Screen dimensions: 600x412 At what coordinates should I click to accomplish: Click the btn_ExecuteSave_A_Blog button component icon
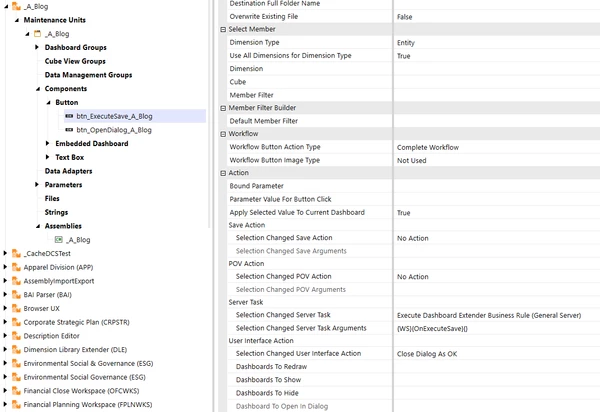69,116
